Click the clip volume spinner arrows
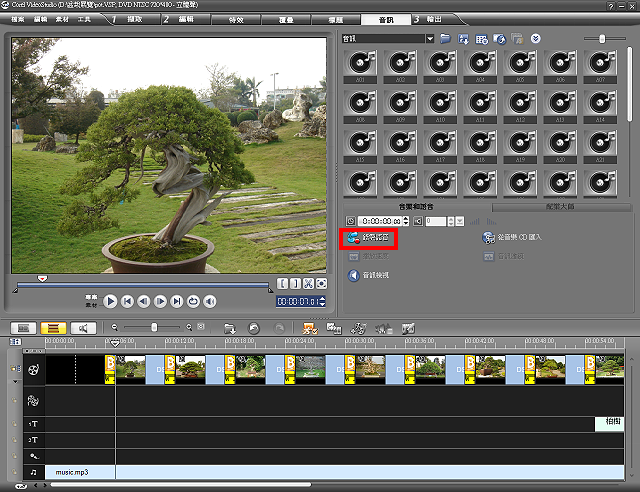This screenshot has width=640, height=492. (451, 221)
